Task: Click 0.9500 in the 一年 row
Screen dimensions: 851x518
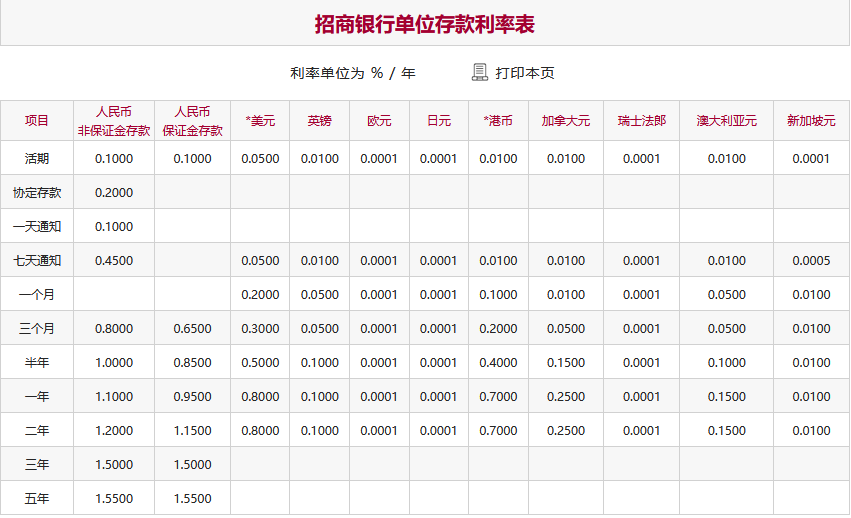Action: (193, 396)
